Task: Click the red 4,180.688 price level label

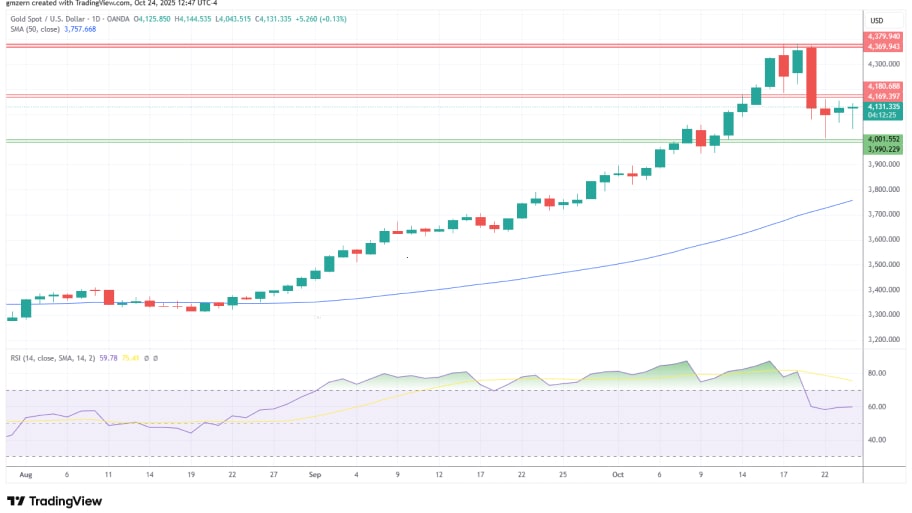Action: 883,86
